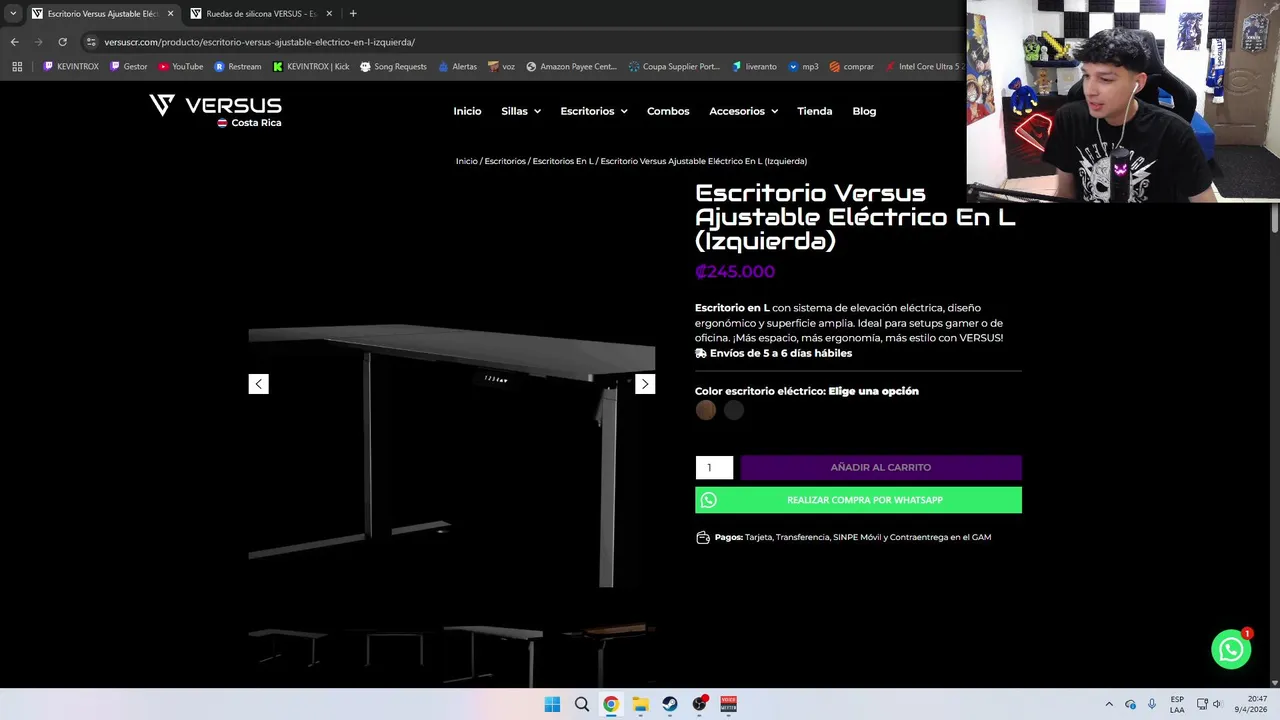
Task: Open Combos in the navigation menu
Action: 668,111
